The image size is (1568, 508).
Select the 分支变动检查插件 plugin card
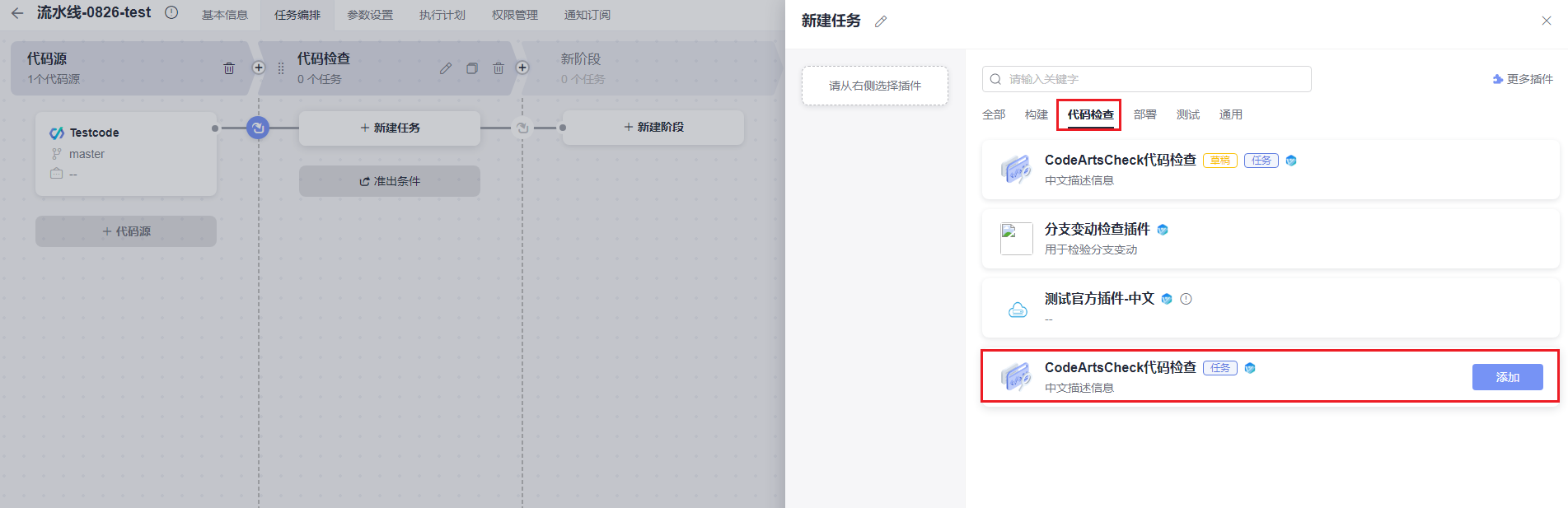pos(1270,239)
